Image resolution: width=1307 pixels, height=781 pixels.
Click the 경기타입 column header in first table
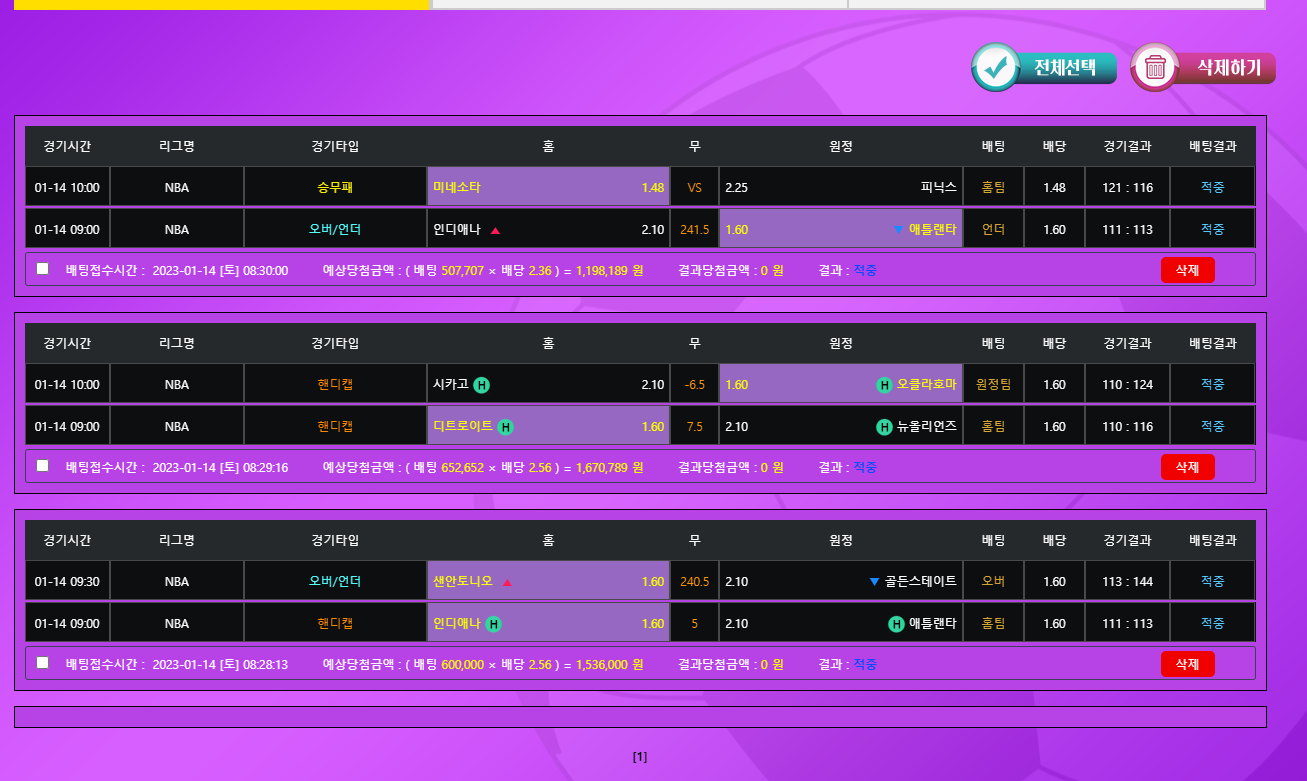pos(335,146)
